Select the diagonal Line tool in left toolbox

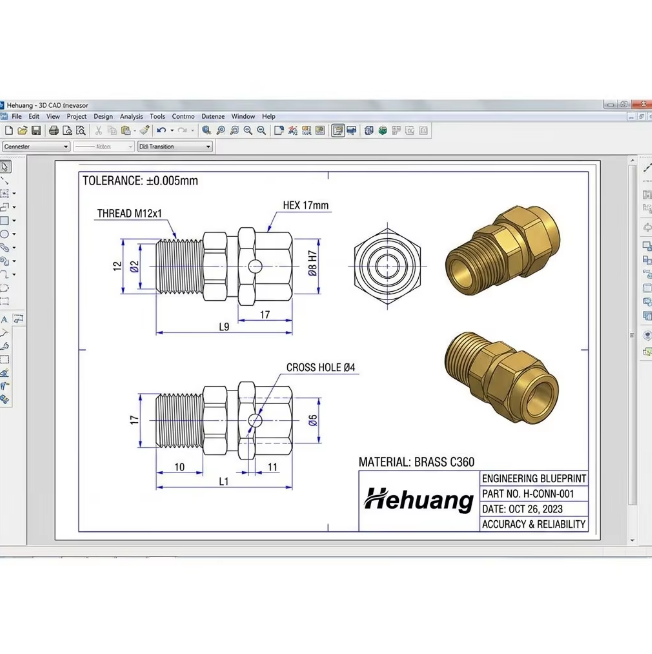click(5, 181)
